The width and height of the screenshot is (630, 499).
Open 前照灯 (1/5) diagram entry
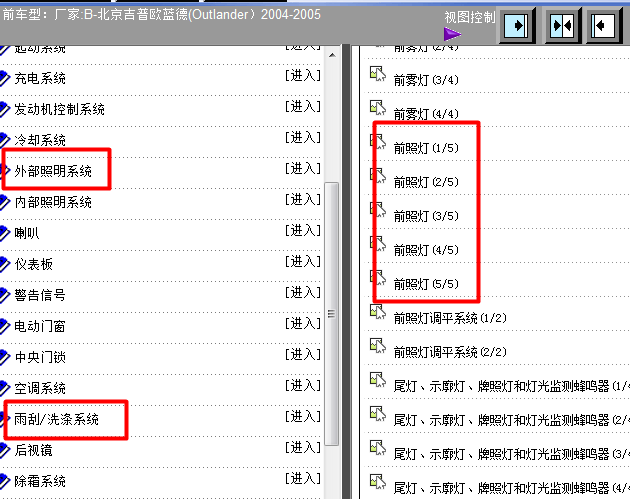426,148
